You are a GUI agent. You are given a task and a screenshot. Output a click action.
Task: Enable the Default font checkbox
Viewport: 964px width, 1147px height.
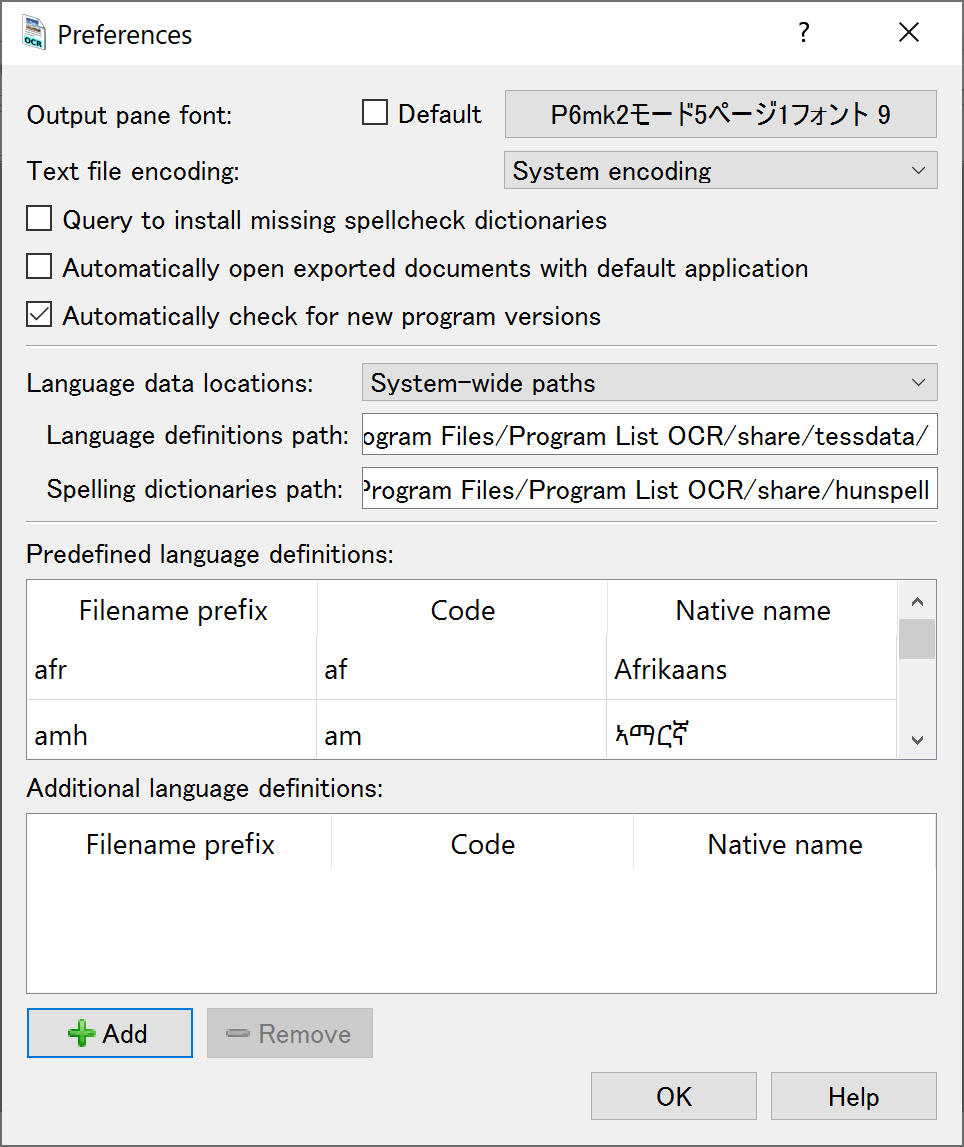(x=375, y=114)
